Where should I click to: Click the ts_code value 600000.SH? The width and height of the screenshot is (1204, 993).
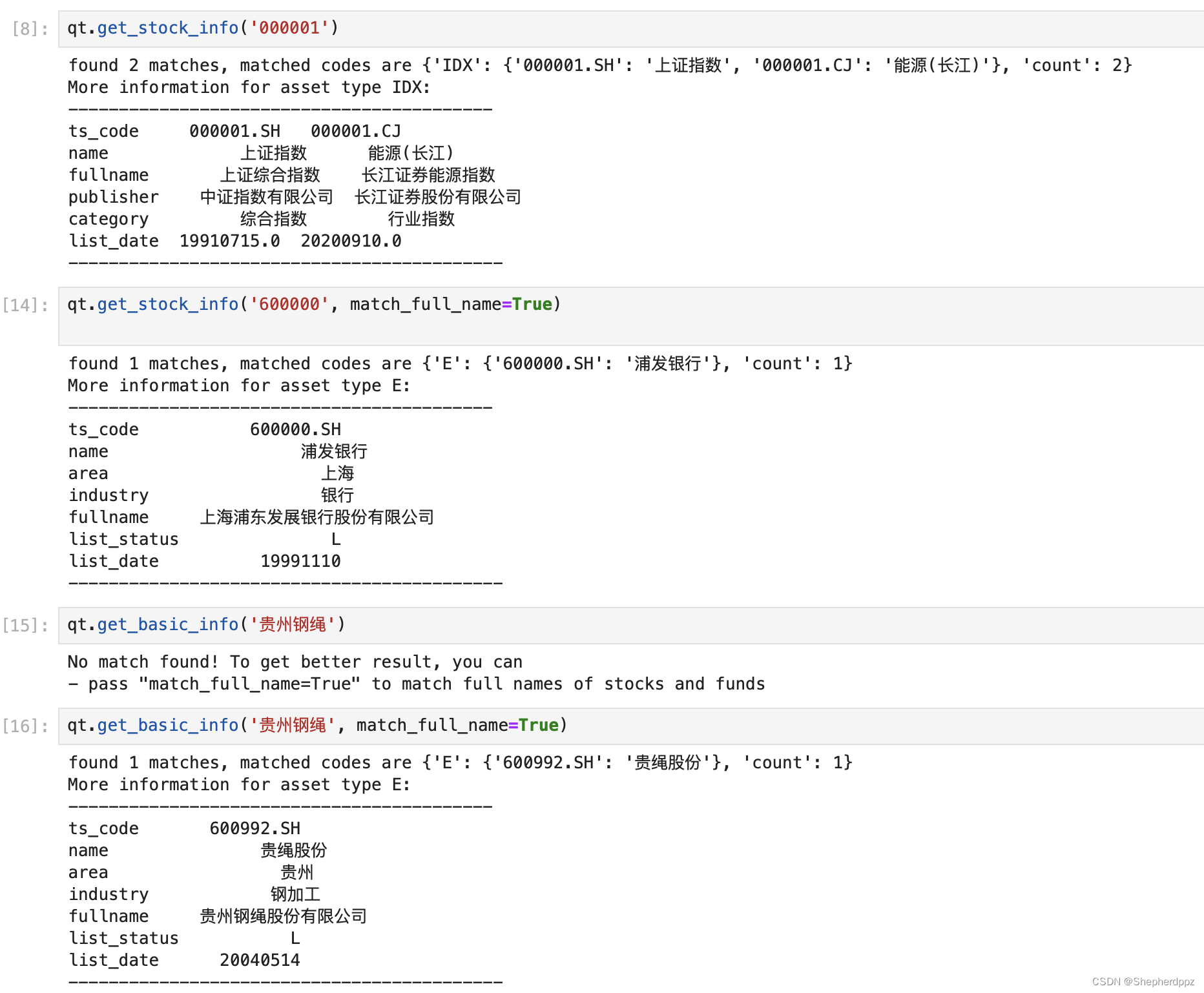tap(295, 430)
